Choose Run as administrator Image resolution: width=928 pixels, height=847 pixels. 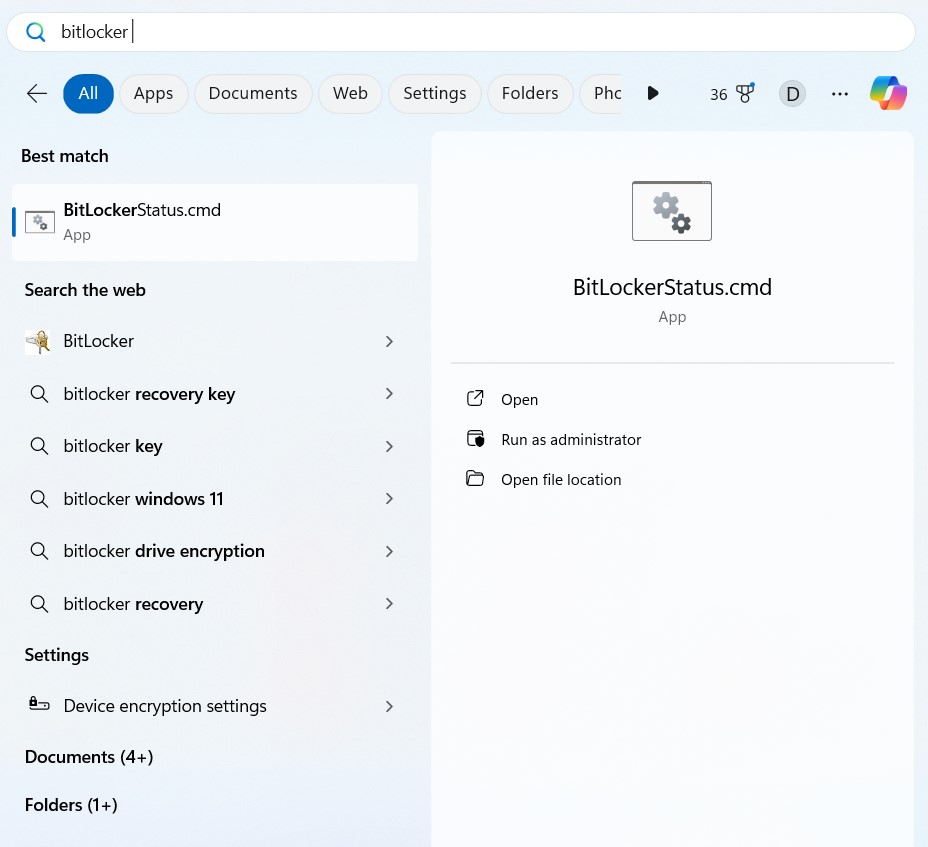click(x=571, y=439)
